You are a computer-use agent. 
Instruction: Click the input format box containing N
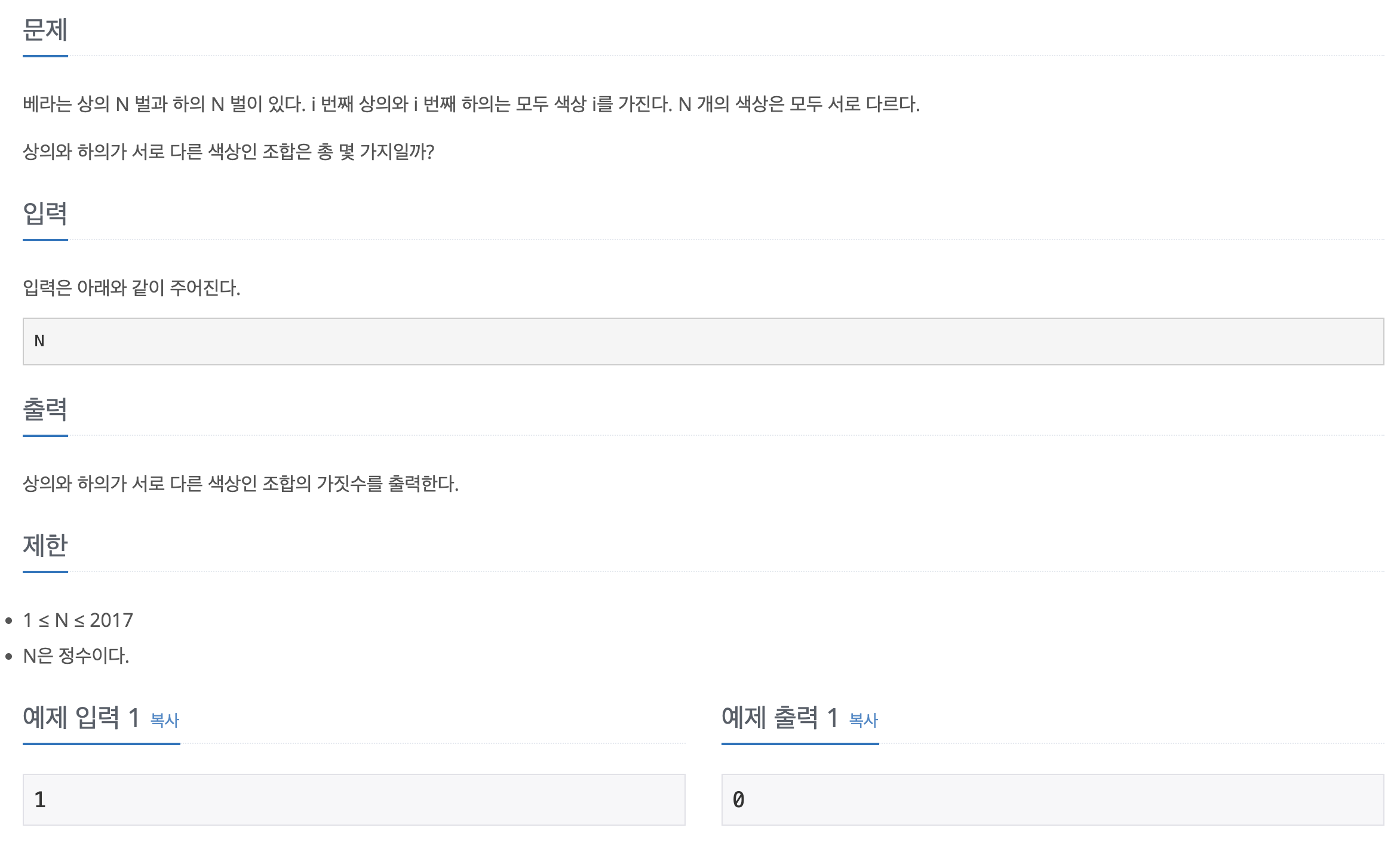click(x=704, y=342)
